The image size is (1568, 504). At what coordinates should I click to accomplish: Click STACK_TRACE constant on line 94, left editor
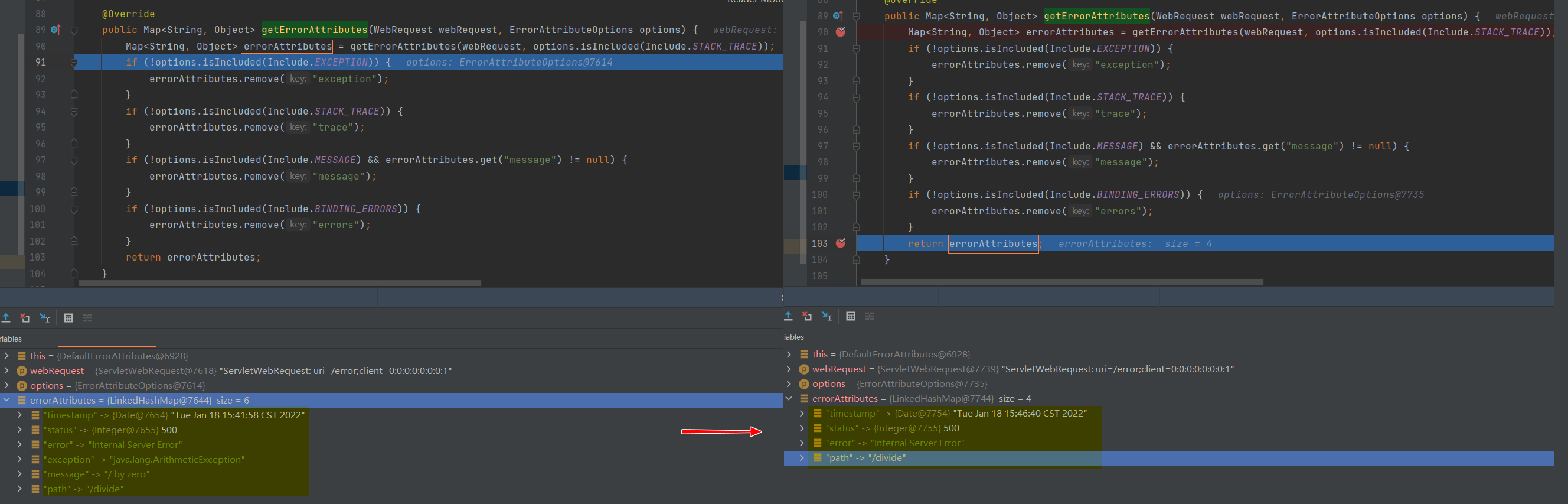coord(347,111)
